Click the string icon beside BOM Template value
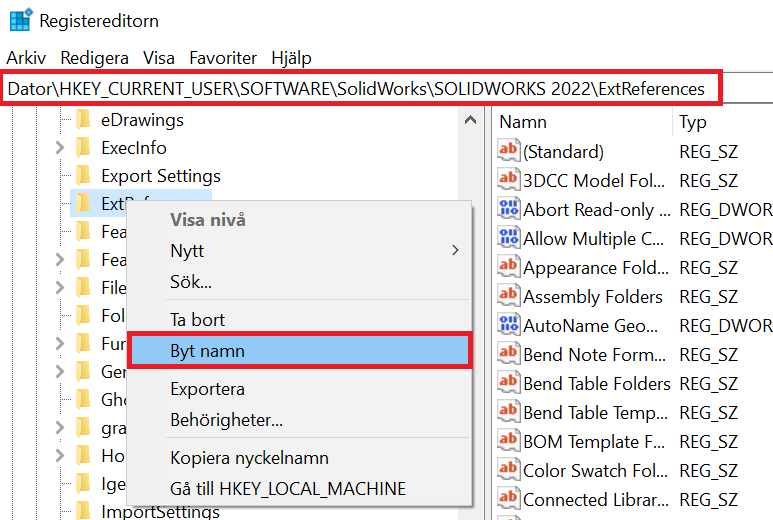The width and height of the screenshot is (773, 520). (x=509, y=442)
